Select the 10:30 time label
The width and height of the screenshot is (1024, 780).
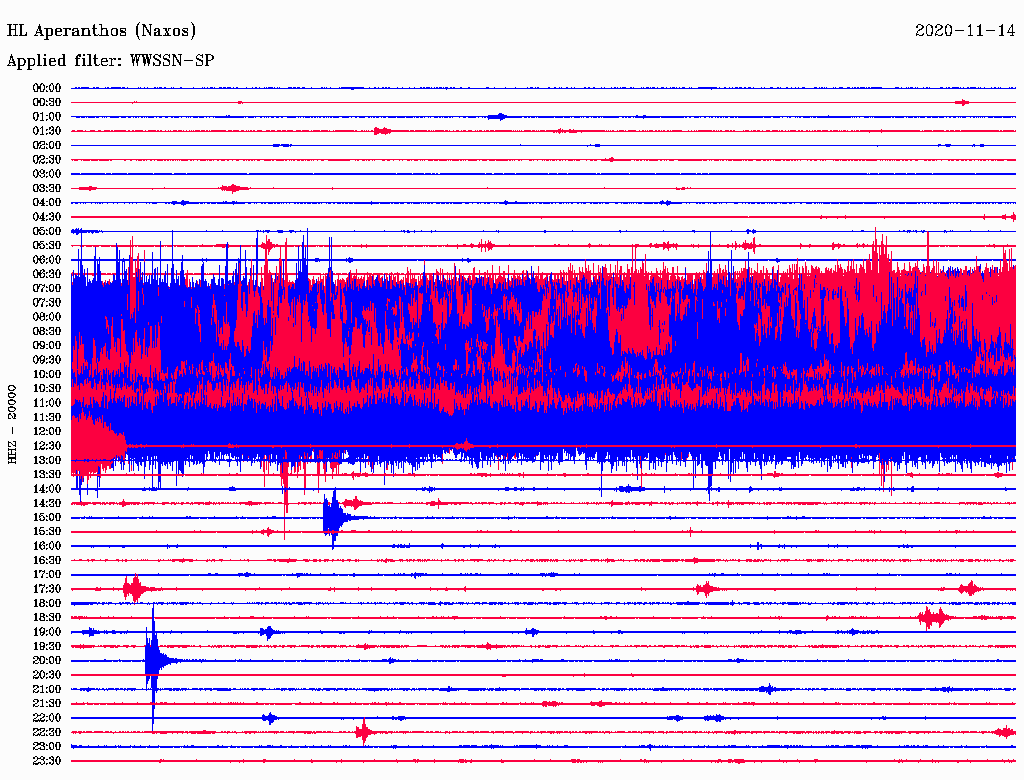click(x=47, y=389)
